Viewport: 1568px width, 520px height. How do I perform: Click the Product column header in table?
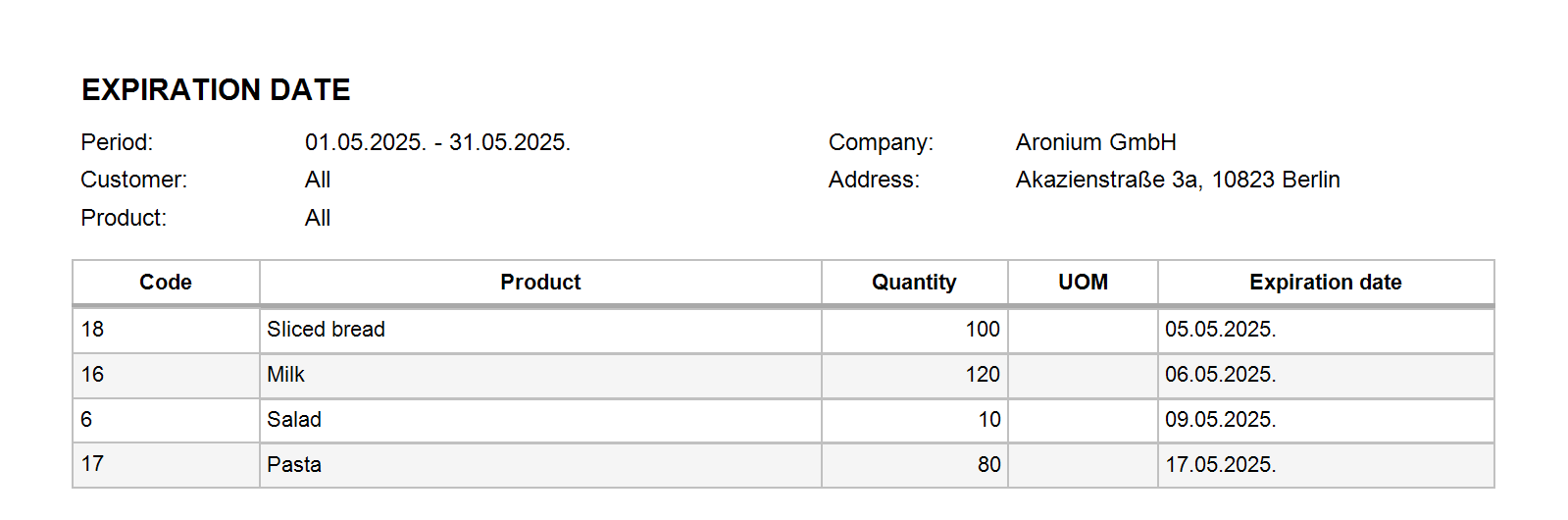point(540,283)
